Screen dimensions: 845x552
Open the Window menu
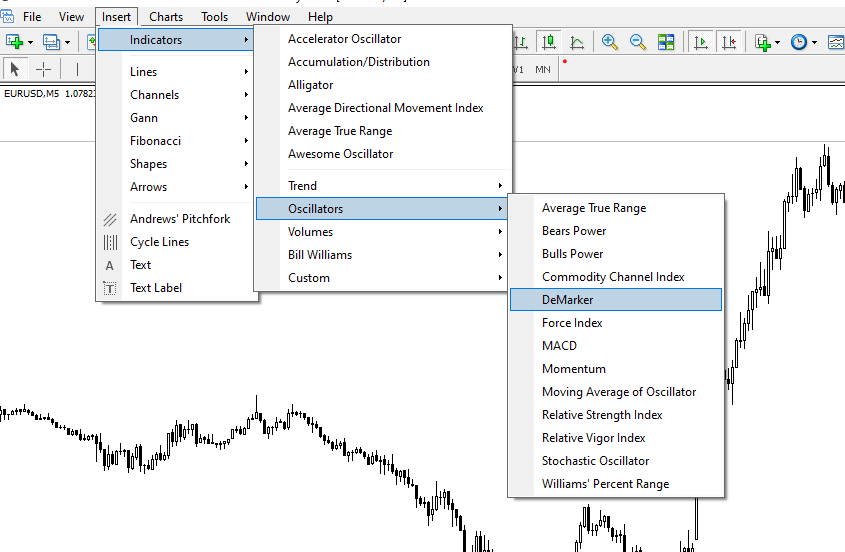click(268, 17)
